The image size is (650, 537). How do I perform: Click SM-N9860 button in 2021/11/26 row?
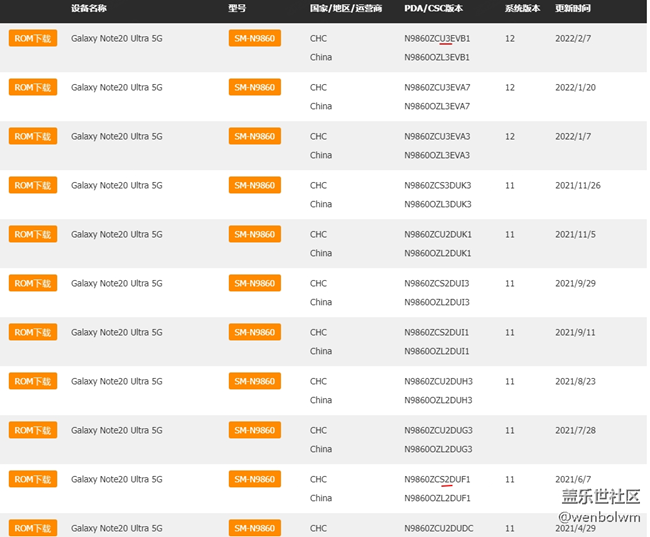click(254, 185)
